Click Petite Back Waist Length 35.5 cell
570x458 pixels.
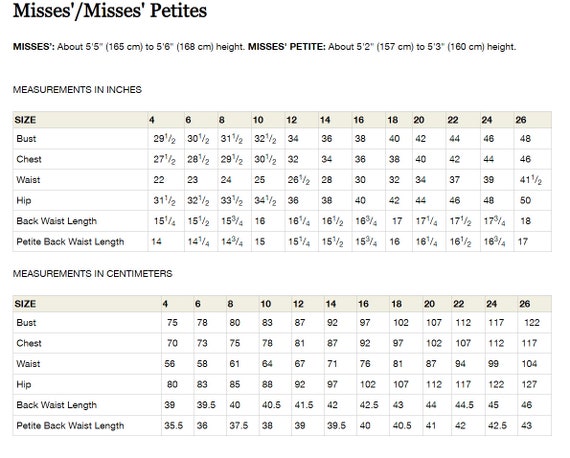[173, 426]
